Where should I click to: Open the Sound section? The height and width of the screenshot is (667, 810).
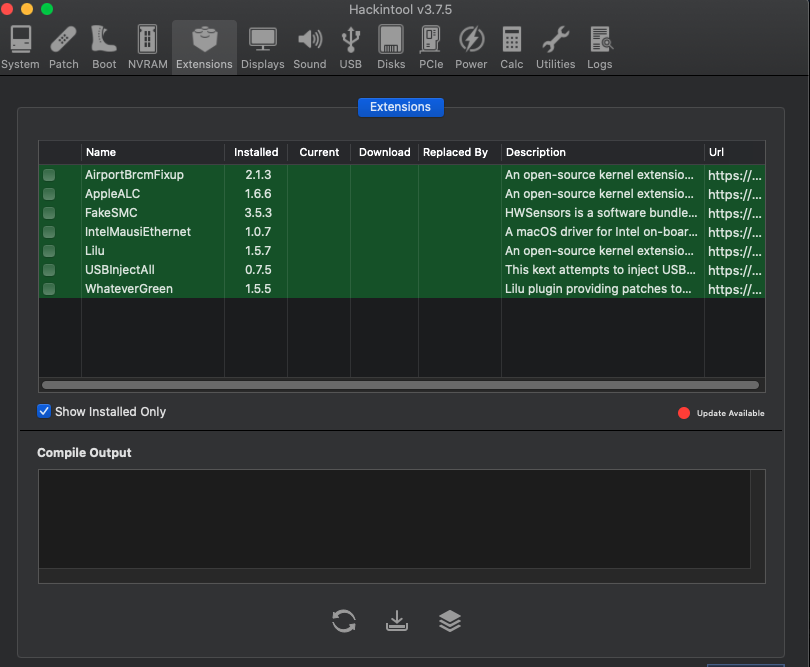(x=310, y=48)
